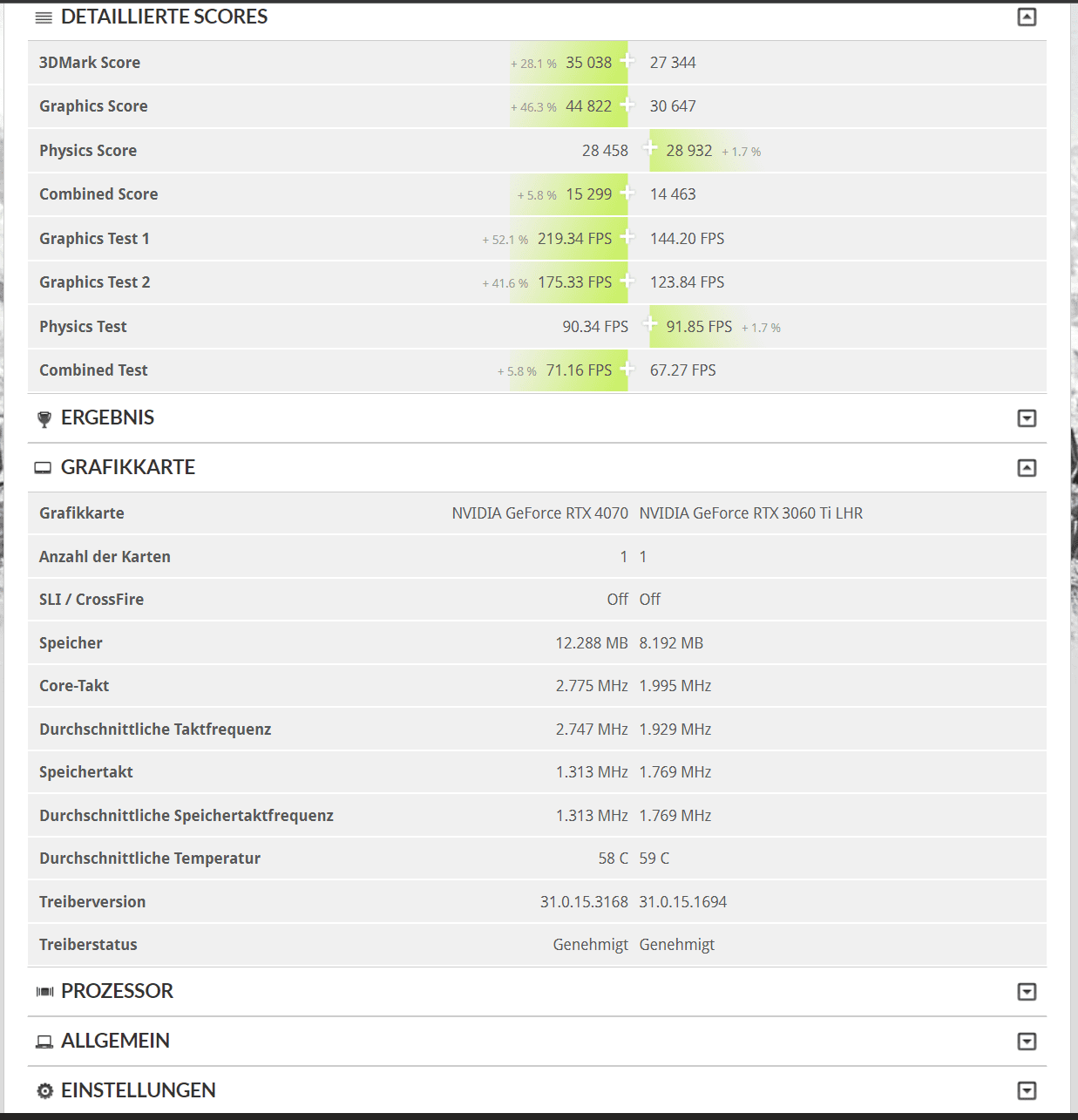The image size is (1078, 1120).
Task: Collapse the Detaillierte Scores section
Action: (x=1027, y=17)
